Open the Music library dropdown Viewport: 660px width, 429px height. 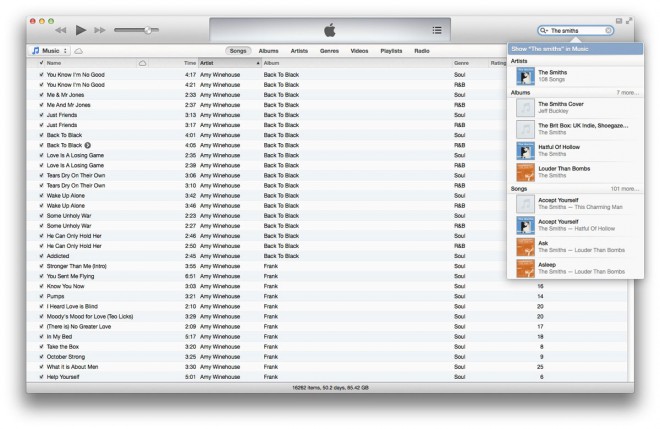click(x=49, y=50)
